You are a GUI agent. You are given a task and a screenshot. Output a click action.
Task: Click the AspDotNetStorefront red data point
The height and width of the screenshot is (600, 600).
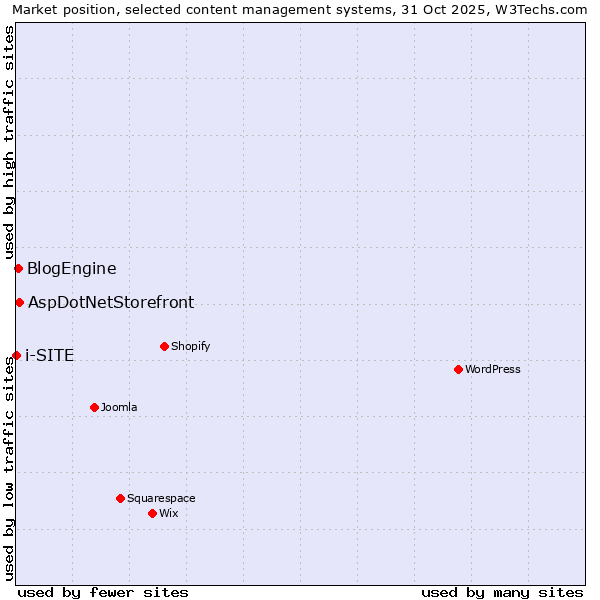(x=19, y=302)
